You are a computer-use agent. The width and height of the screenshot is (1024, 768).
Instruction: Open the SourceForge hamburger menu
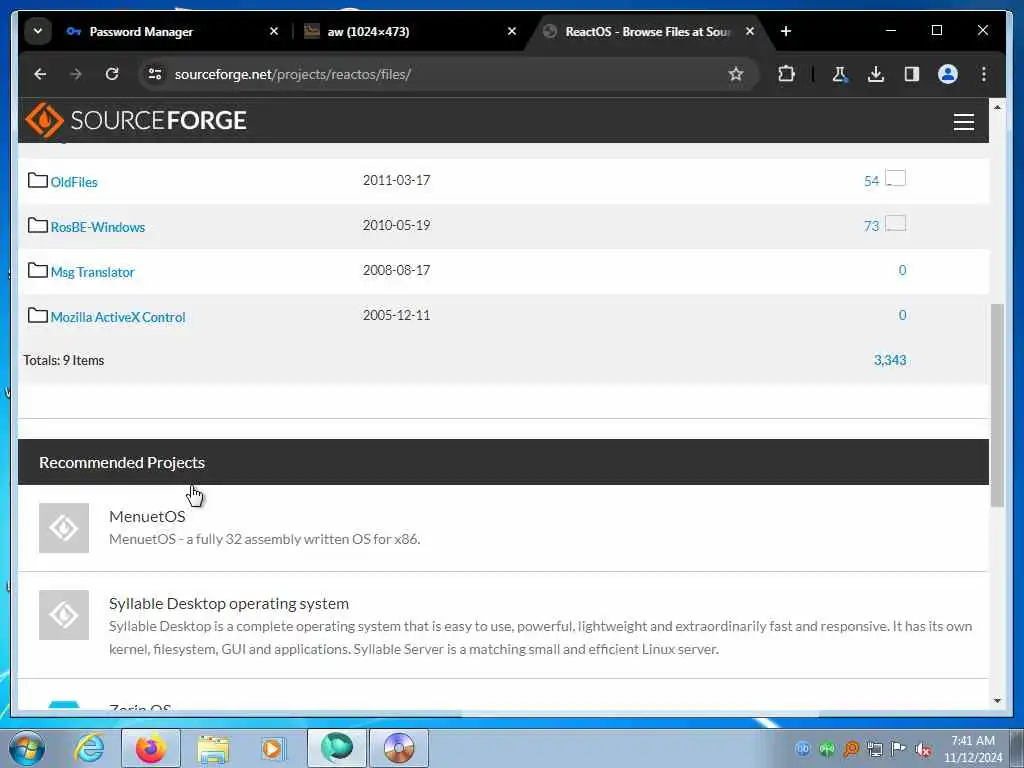point(963,122)
